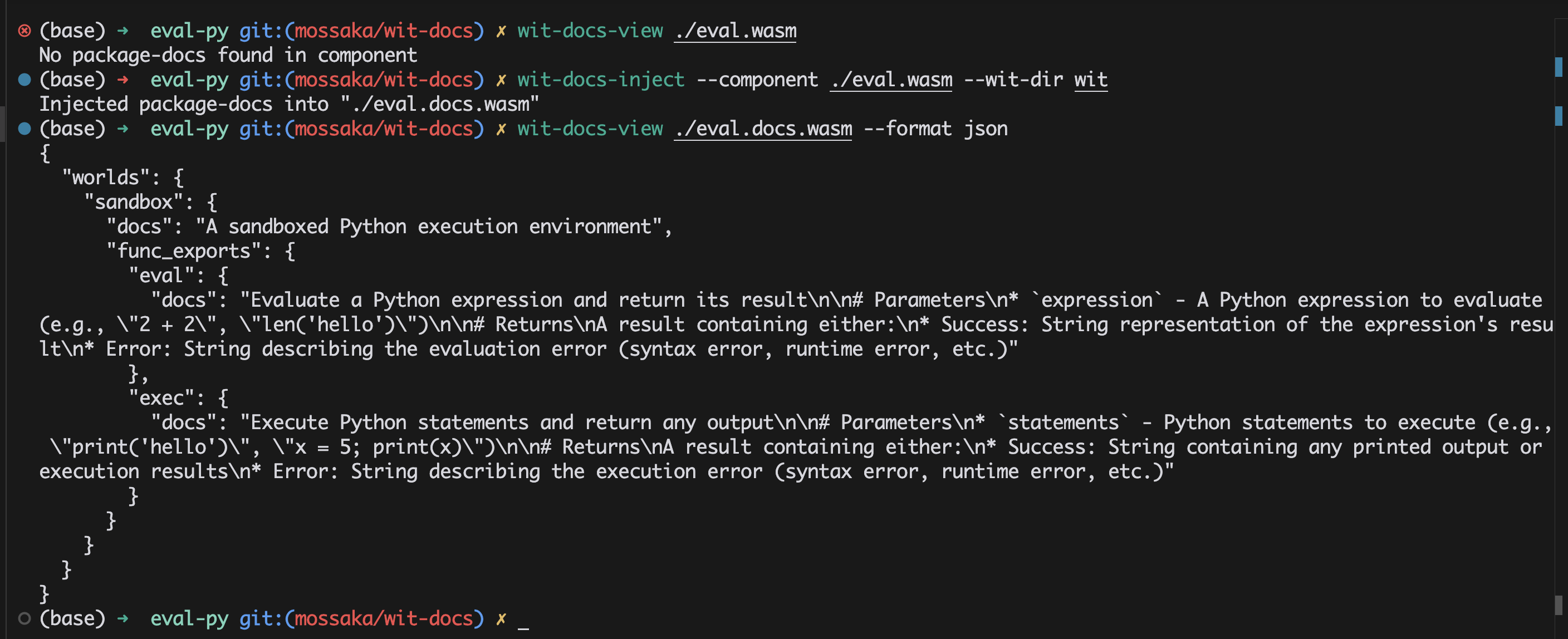Open the ./eval.wasm link in the first command
Screen dimensions: 1568x639
click(x=736, y=31)
